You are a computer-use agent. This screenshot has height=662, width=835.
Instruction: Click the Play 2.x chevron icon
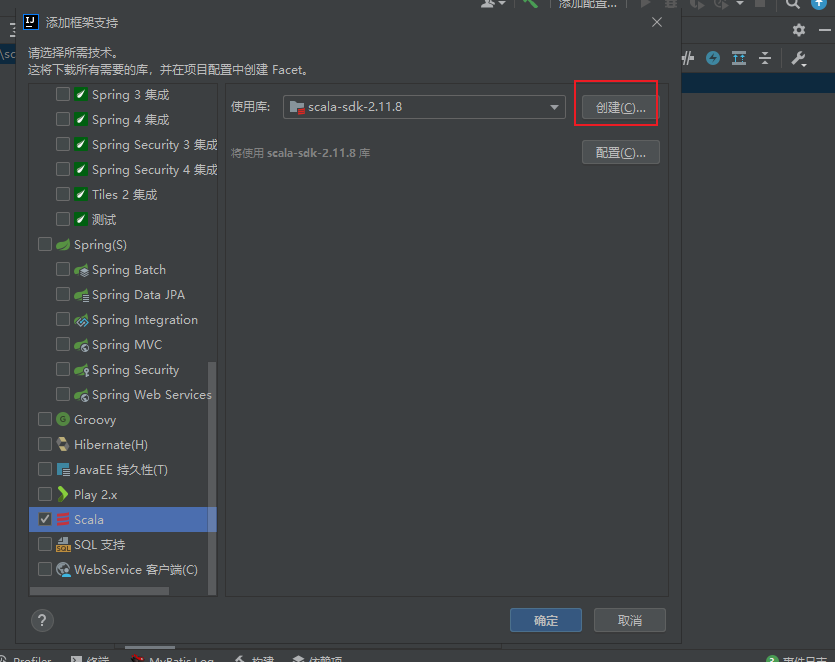click(x=63, y=495)
